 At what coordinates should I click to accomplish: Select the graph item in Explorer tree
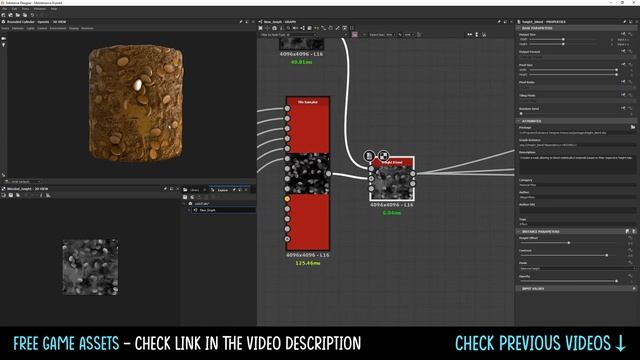coord(223,210)
